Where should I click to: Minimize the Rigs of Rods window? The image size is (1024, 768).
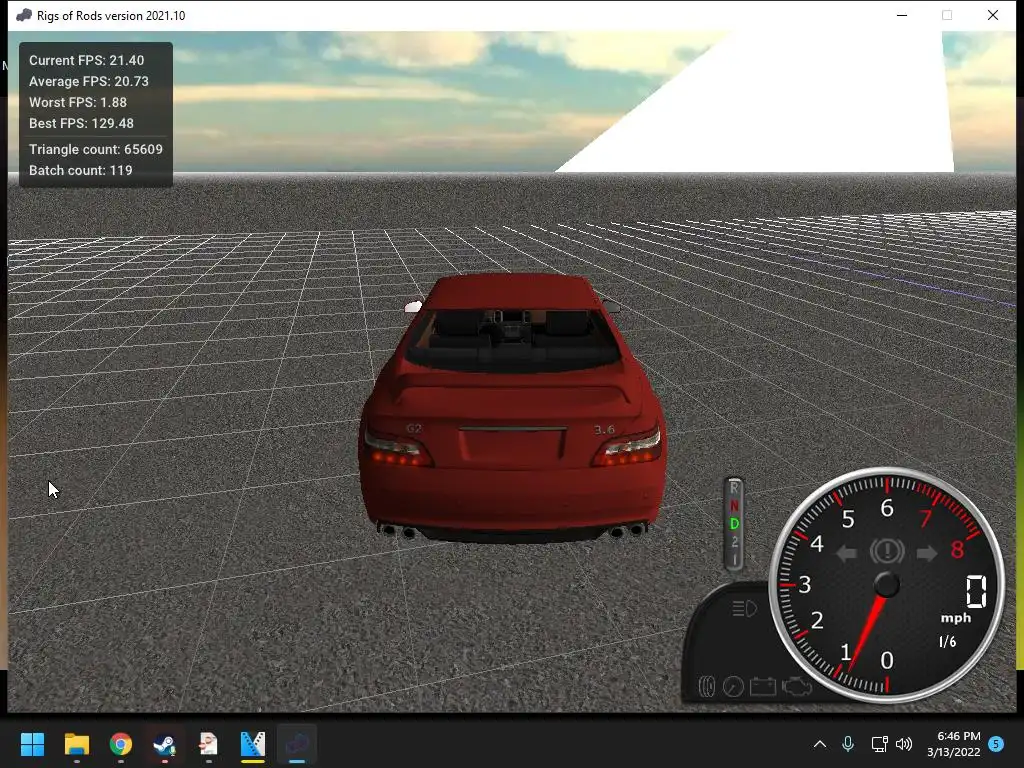pyautogui.click(x=902, y=15)
